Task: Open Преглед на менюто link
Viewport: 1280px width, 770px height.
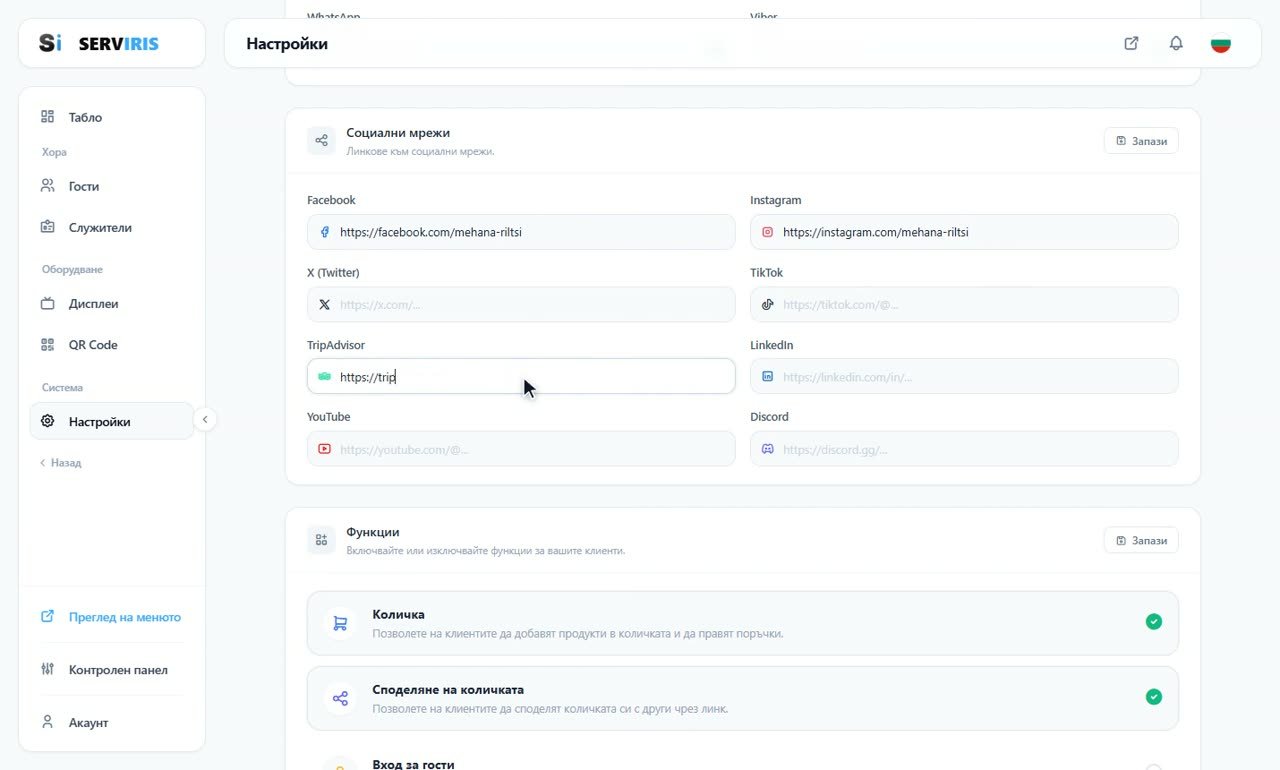Action: click(112, 617)
